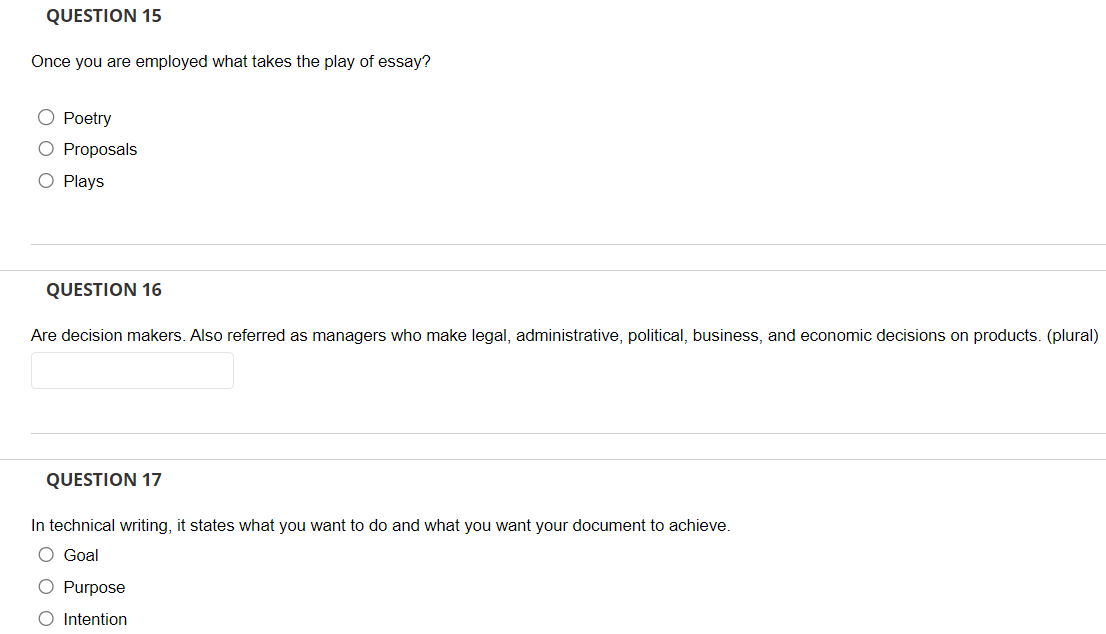Click the Goal answer label text

[x=80, y=556]
